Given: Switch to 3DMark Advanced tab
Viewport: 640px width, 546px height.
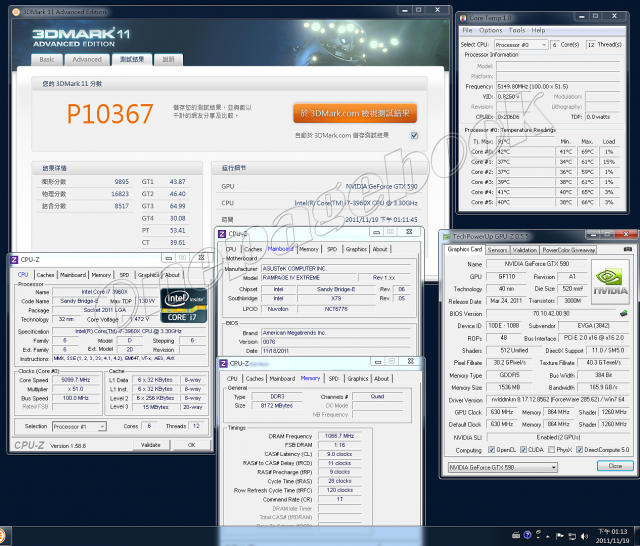Looking at the screenshot, I should click(x=87, y=60).
